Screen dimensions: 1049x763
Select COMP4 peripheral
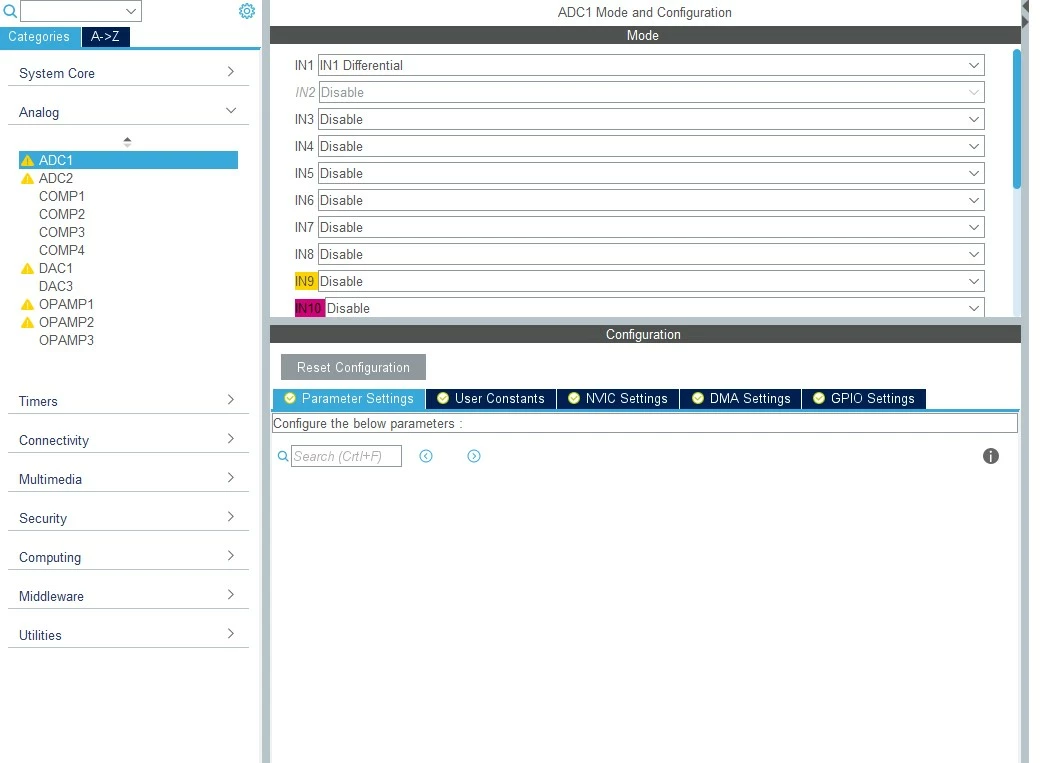pos(62,250)
